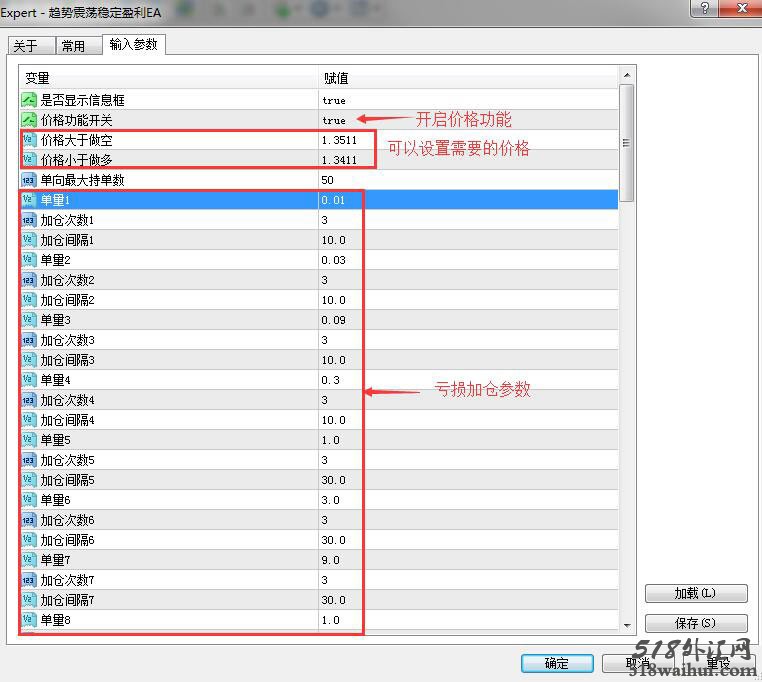The width and height of the screenshot is (762, 682).
Task: Click the 10.0 value of 加仓间隔1
Action: pos(333,240)
